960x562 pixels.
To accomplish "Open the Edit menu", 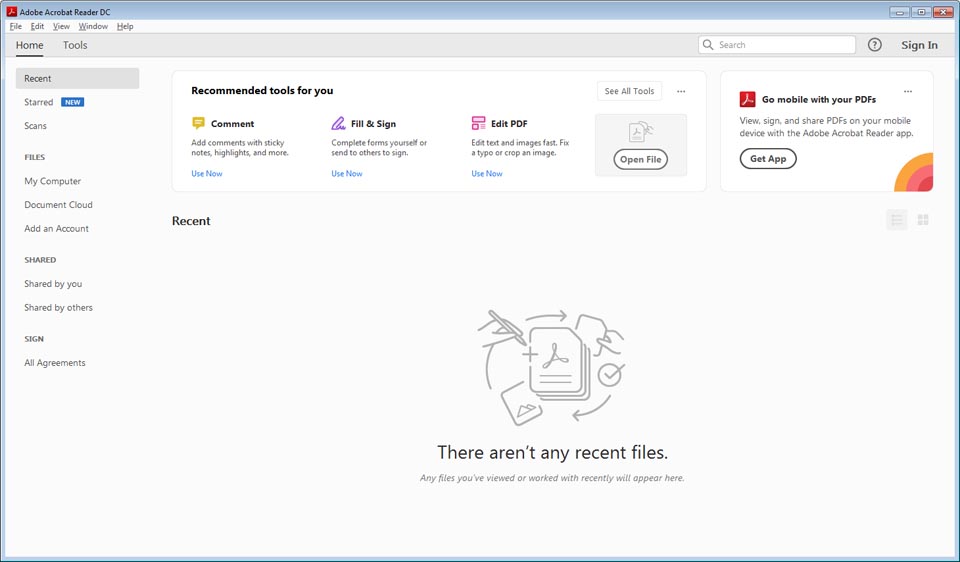I will tap(37, 26).
